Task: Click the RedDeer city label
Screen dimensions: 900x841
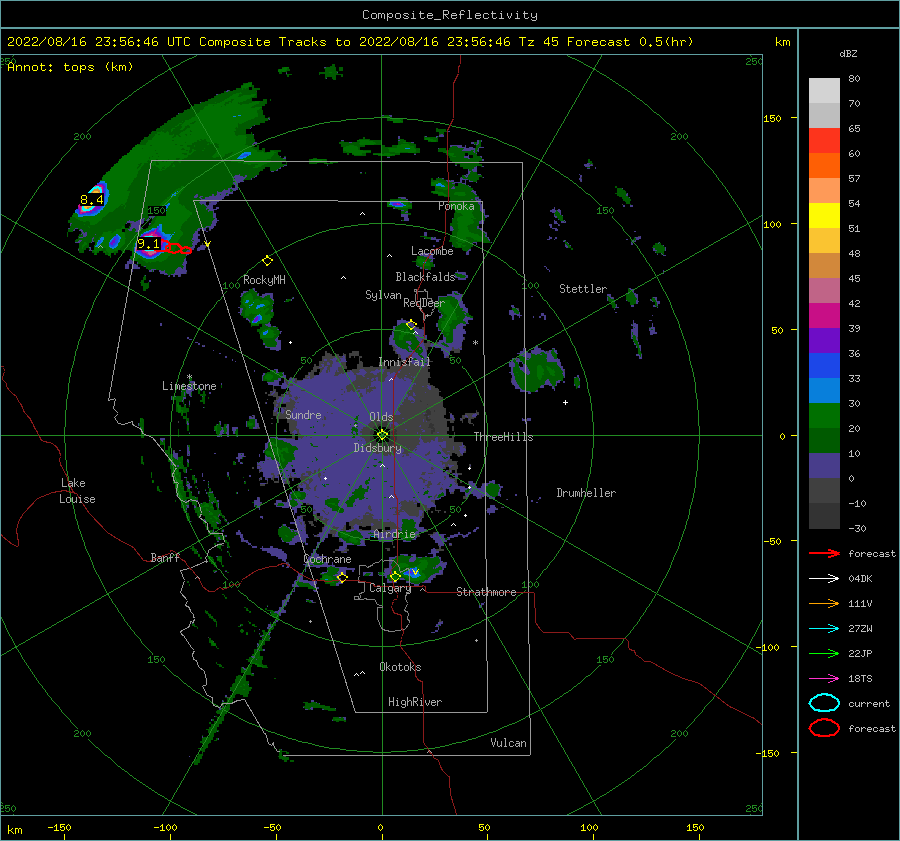Action: click(x=424, y=303)
